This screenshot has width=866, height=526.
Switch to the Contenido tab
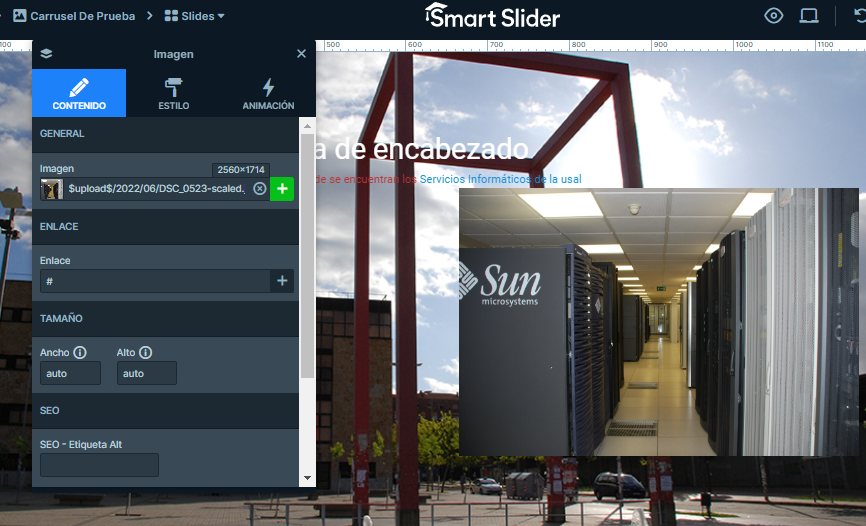[79, 93]
